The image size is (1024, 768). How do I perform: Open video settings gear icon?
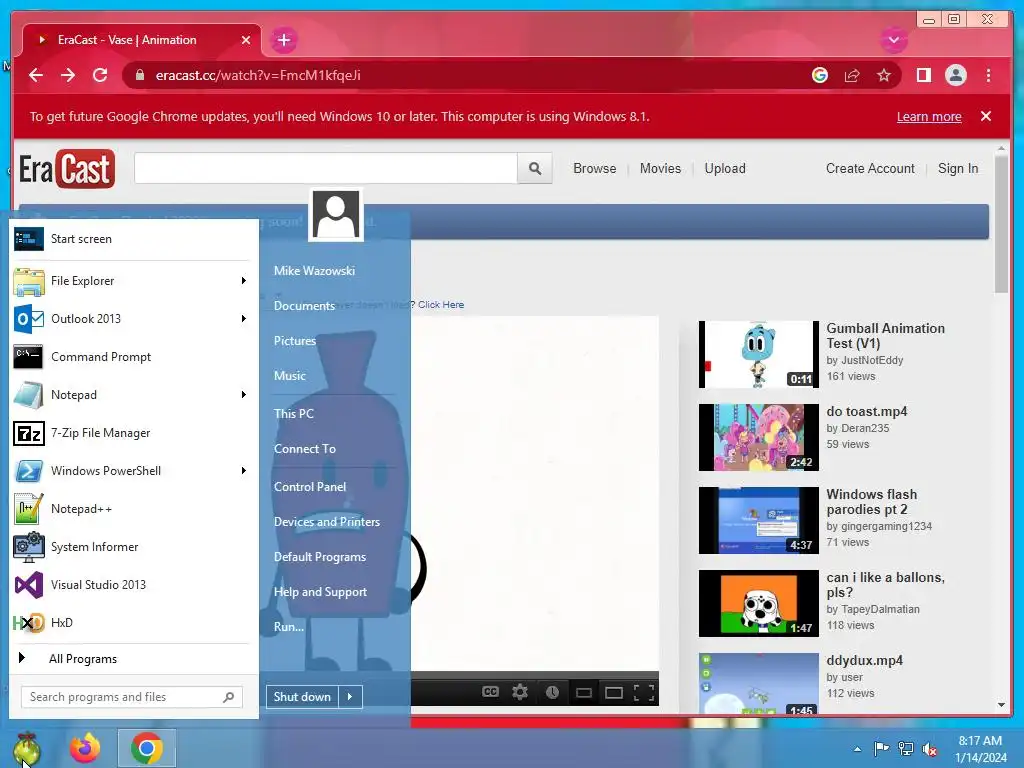(x=520, y=692)
